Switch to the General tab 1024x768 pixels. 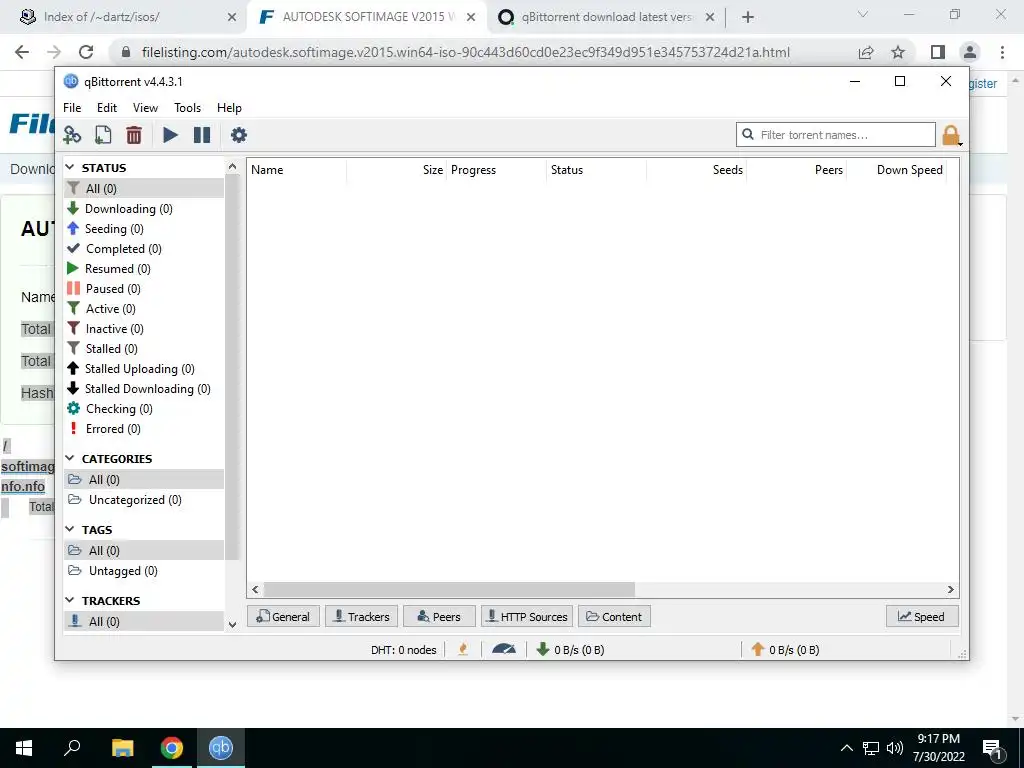[283, 616]
